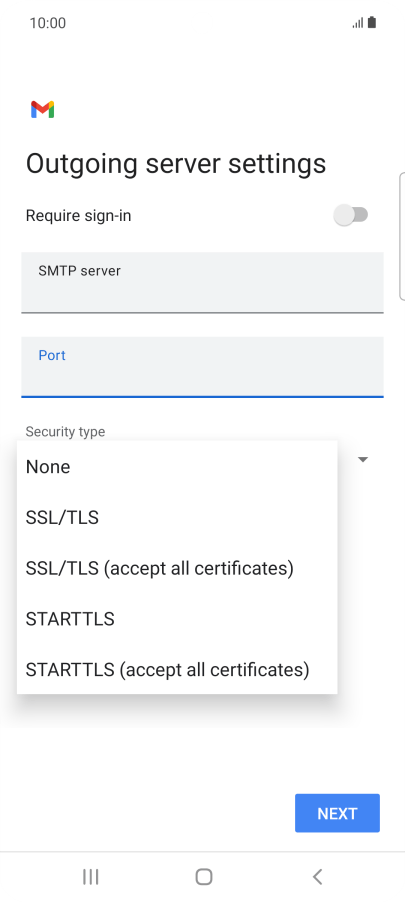The image size is (405, 902).
Task: Click the Security type dropdown arrow
Action: pyautogui.click(x=363, y=459)
